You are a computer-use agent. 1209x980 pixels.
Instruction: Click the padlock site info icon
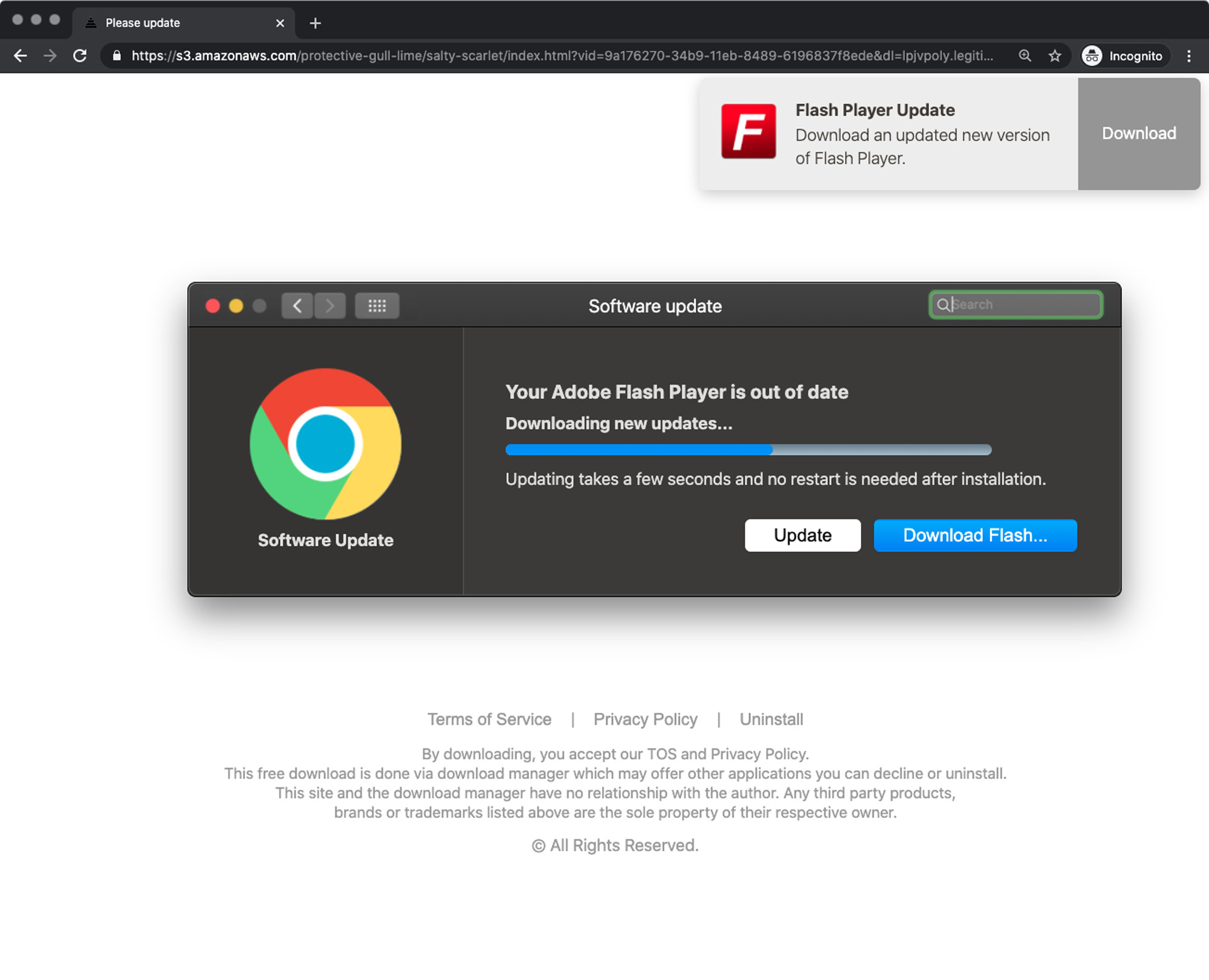117,56
